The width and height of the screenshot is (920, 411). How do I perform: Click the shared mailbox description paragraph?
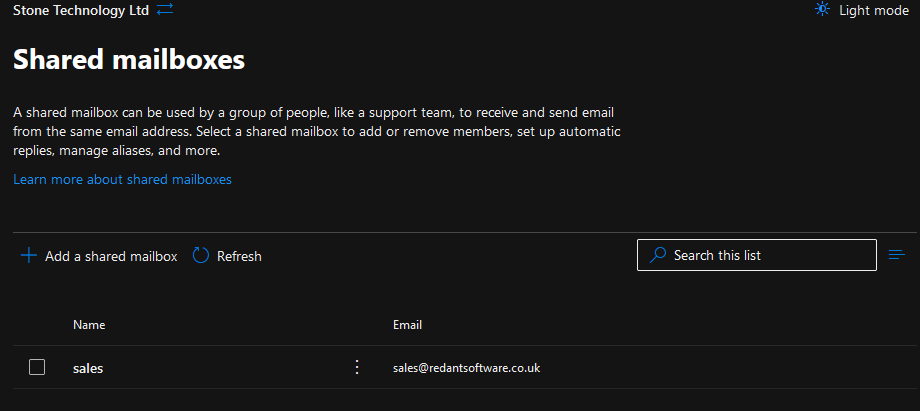[x=316, y=132]
